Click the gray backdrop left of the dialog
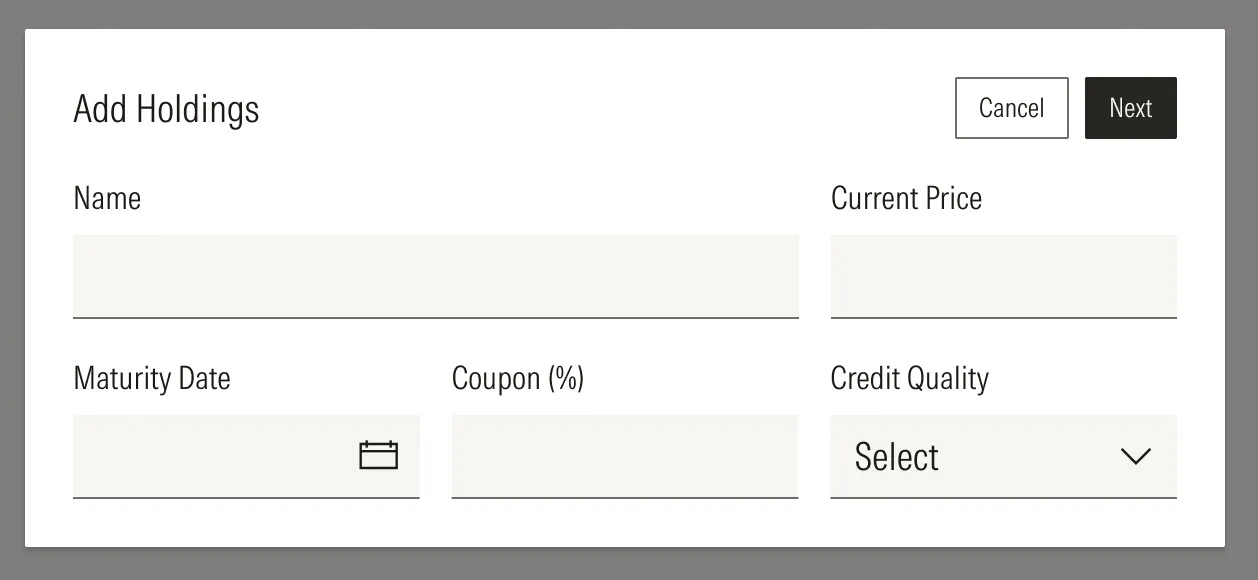1258x580 pixels. (12, 290)
